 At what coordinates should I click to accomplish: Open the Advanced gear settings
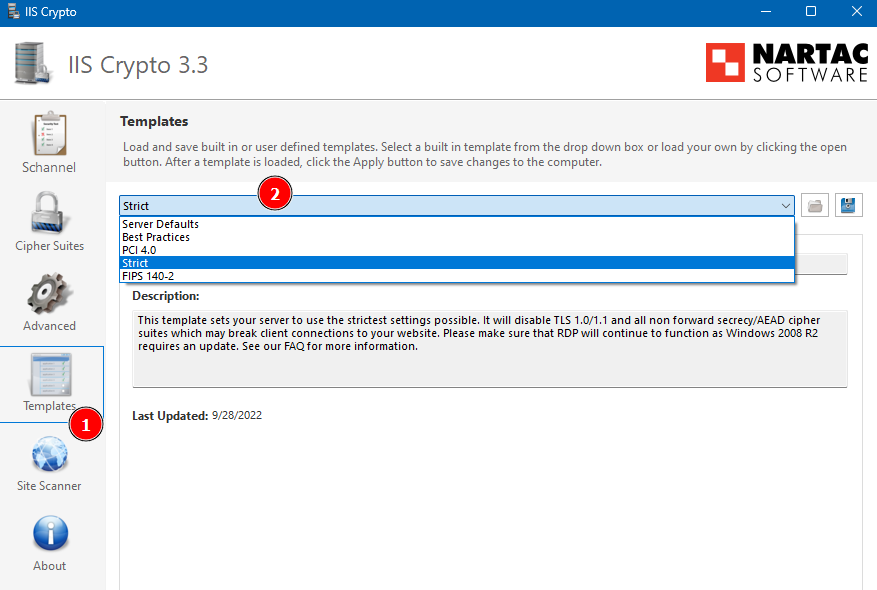49,299
